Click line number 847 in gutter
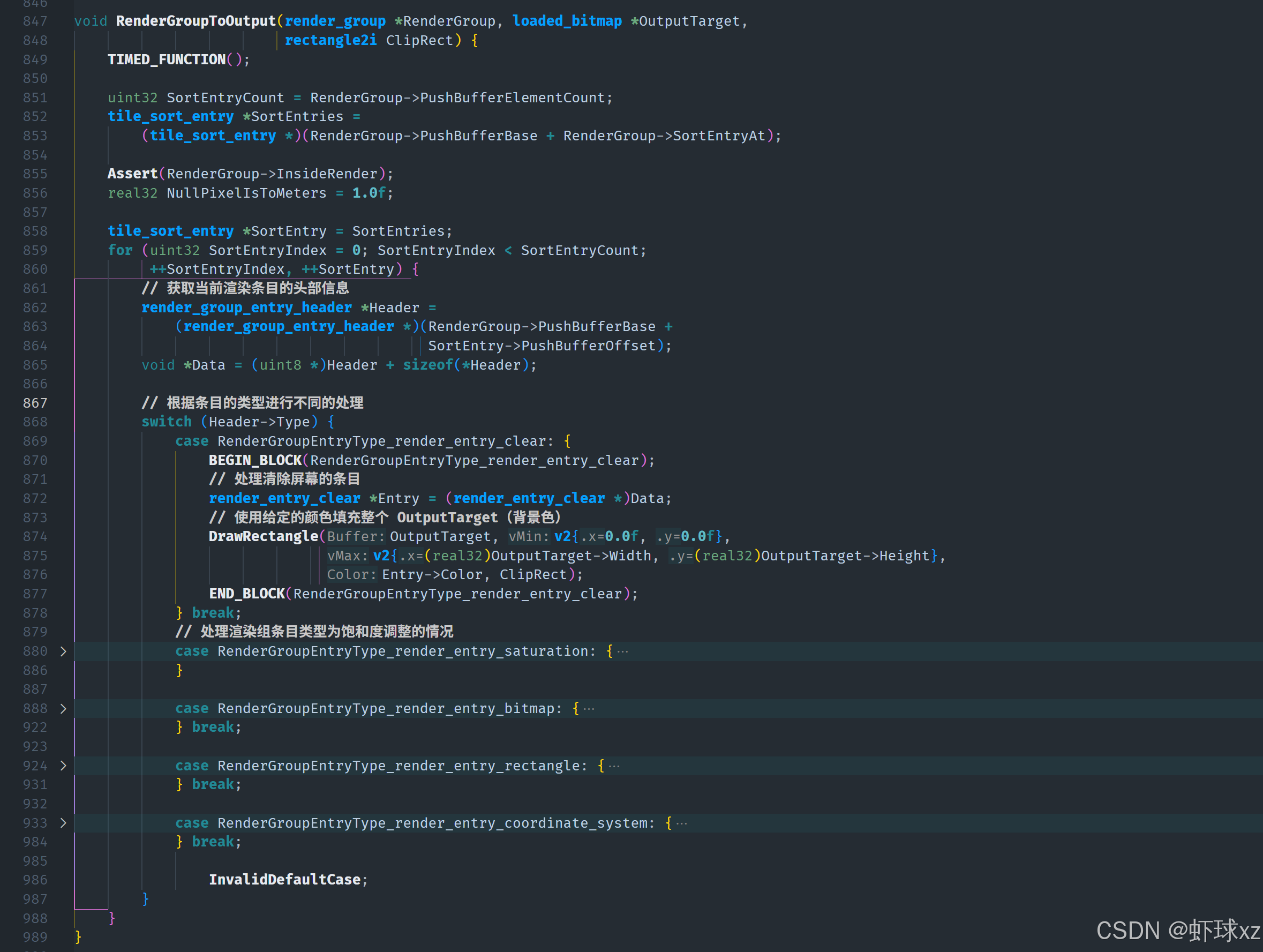The image size is (1263, 952). (x=35, y=21)
